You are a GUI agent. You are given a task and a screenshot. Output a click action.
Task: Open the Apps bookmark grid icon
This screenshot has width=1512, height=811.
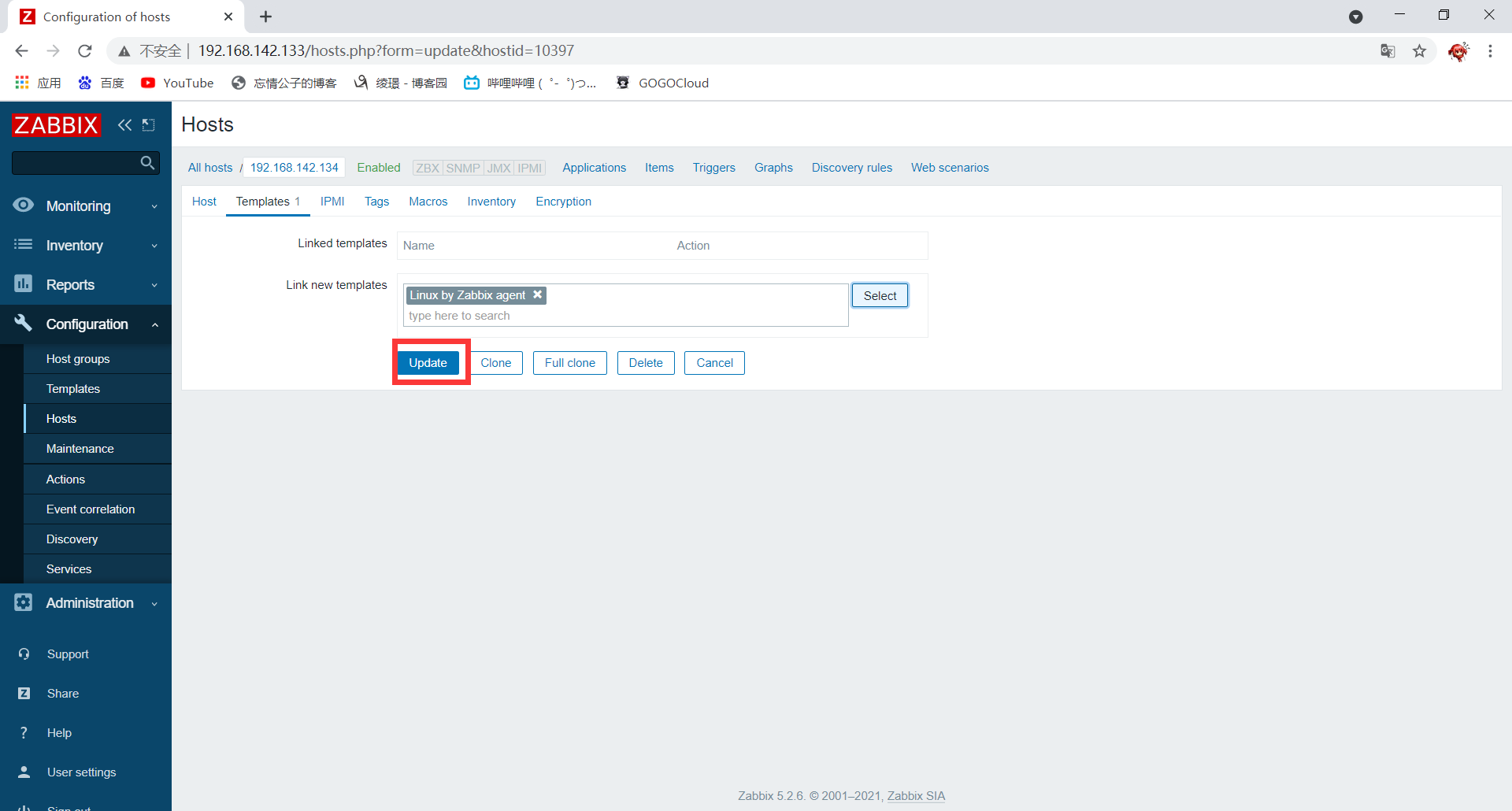click(22, 83)
